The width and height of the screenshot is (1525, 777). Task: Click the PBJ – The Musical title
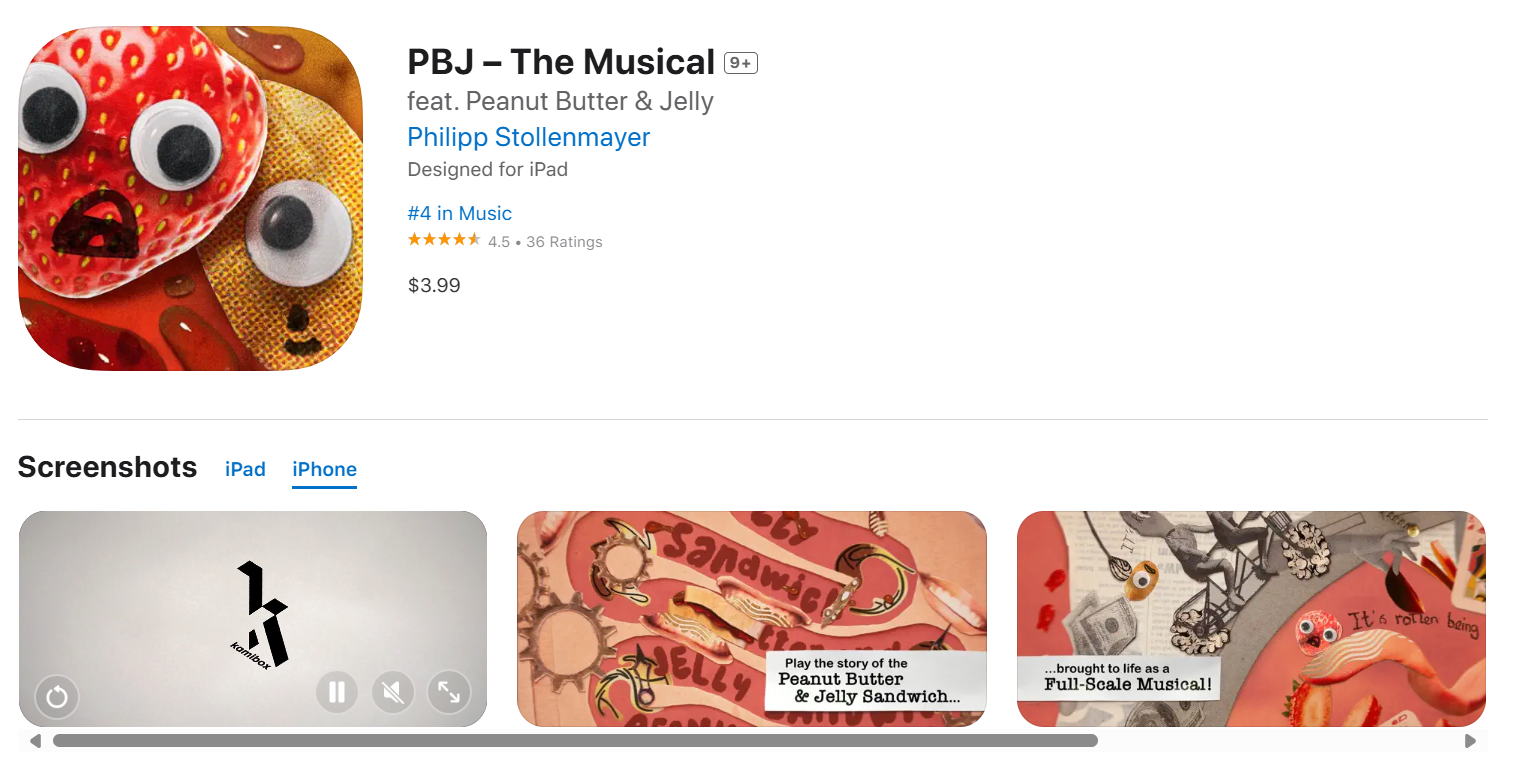tap(561, 62)
